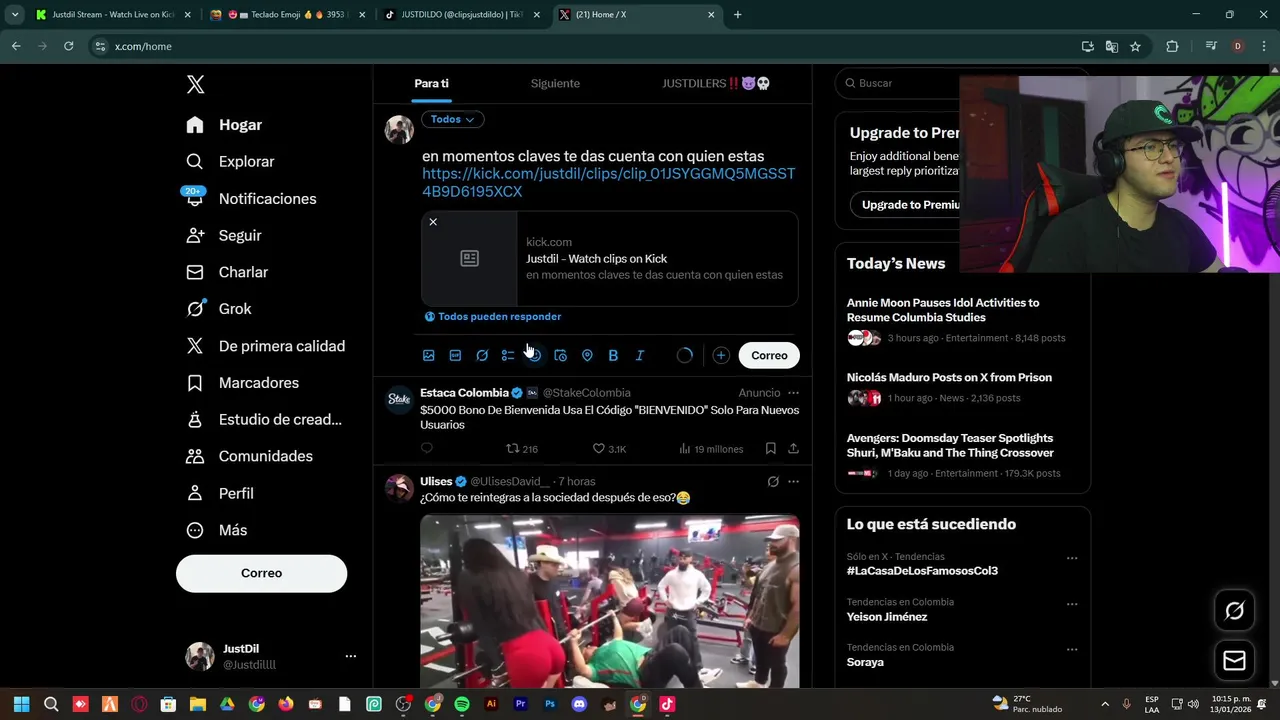
Task: Open Explorar in the sidebar
Action: point(230,161)
